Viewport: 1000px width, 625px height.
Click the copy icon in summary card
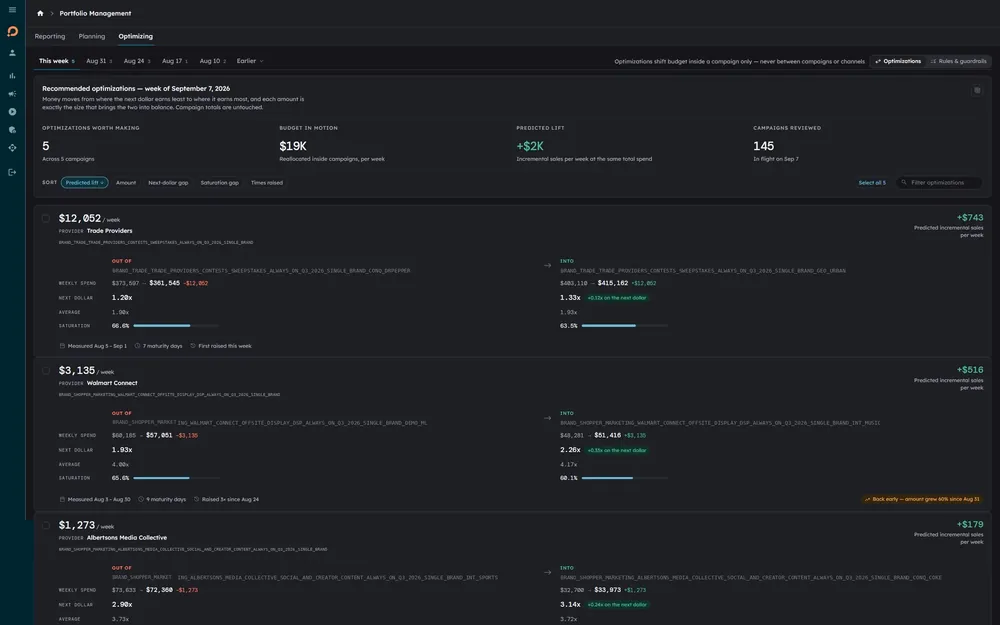pyautogui.click(x=976, y=91)
